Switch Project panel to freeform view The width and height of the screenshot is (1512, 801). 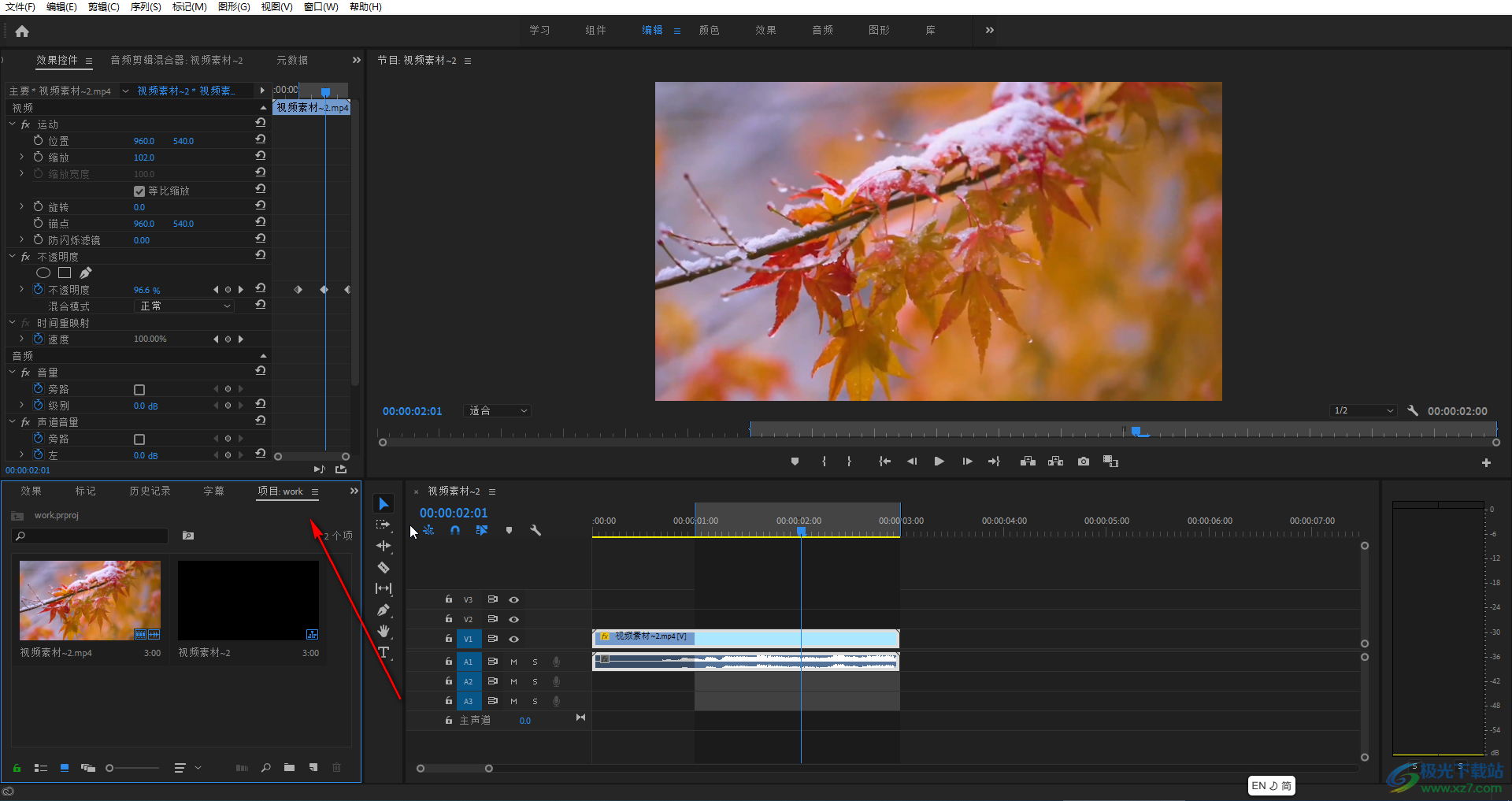tap(88, 768)
